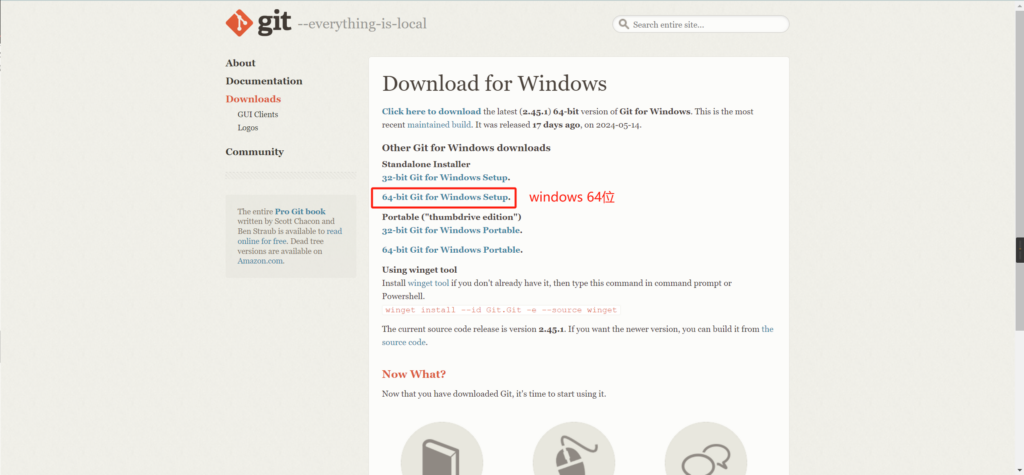Open the Logos page
1024x475 pixels.
[248, 127]
